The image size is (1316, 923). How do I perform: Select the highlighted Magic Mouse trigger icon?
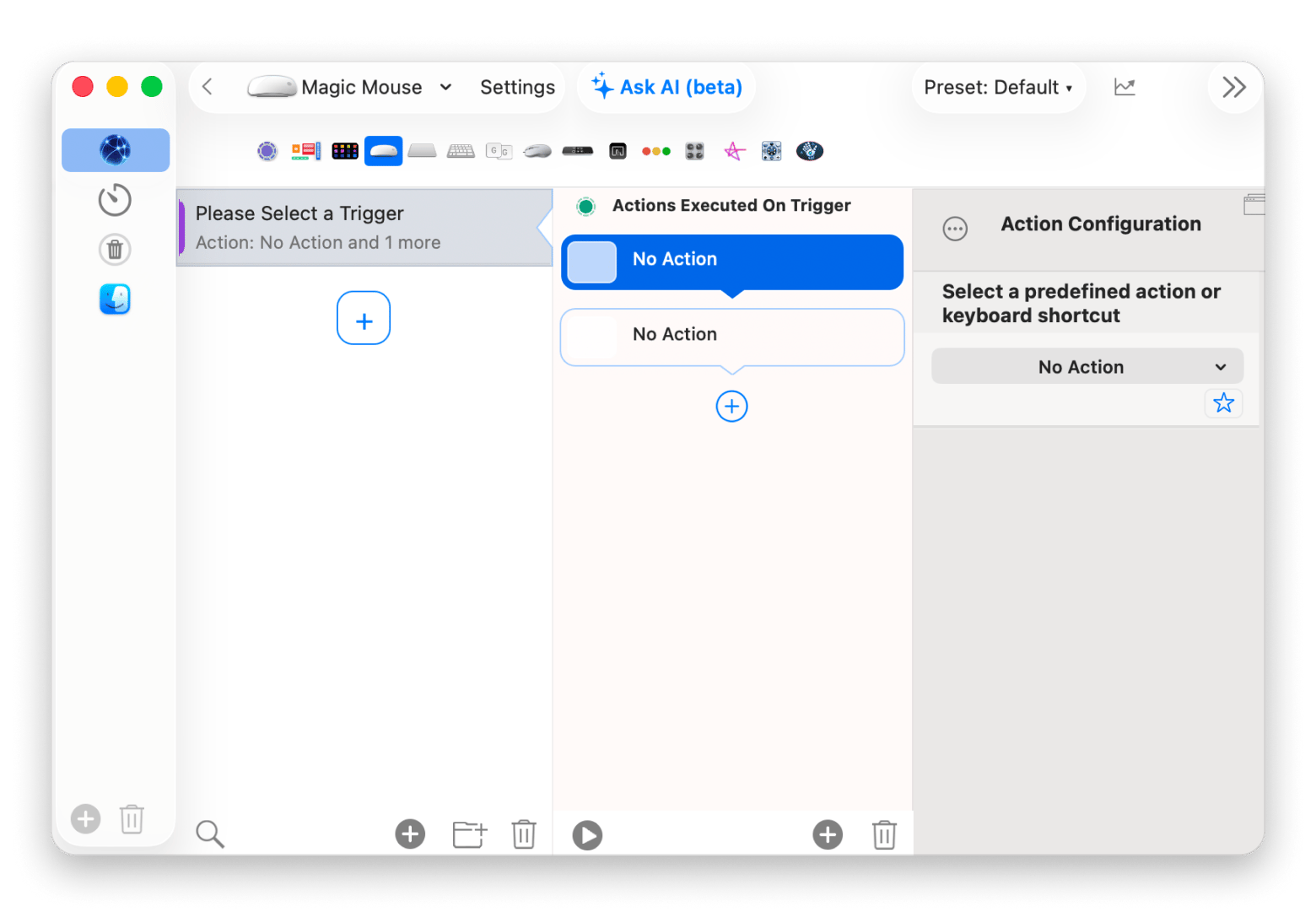pyautogui.click(x=384, y=151)
